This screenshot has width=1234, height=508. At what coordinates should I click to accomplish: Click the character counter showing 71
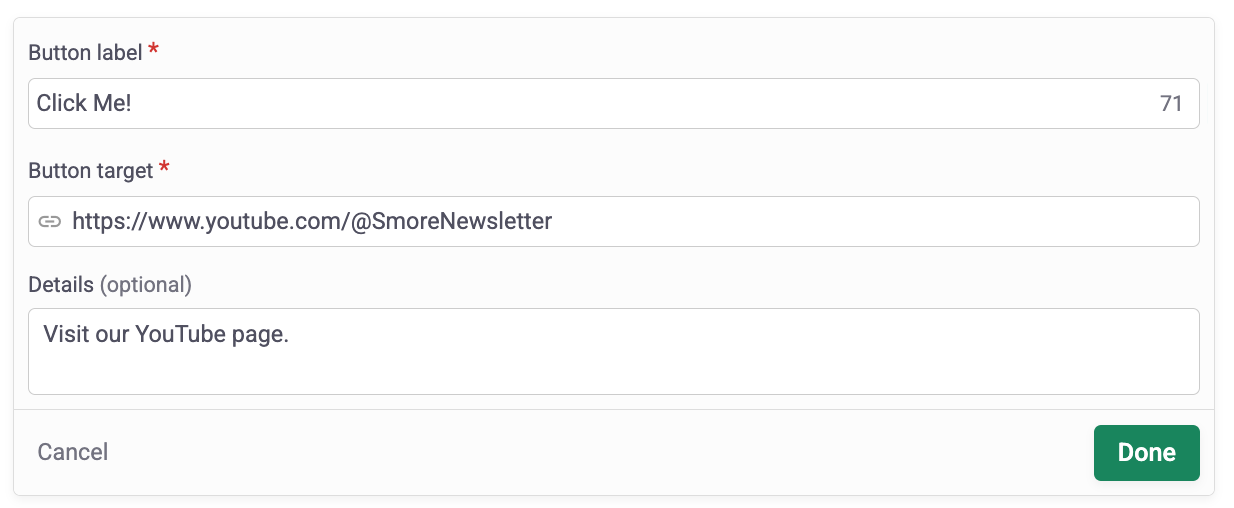coord(1171,104)
